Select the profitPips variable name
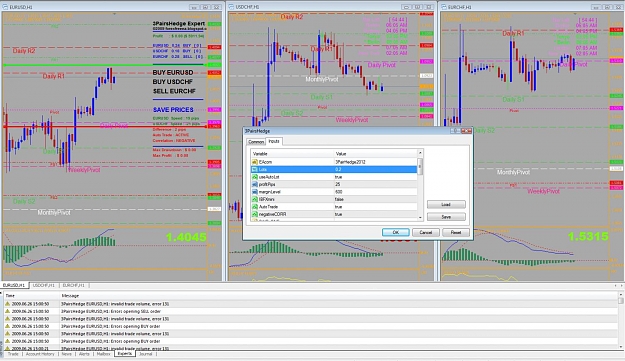 267,184
